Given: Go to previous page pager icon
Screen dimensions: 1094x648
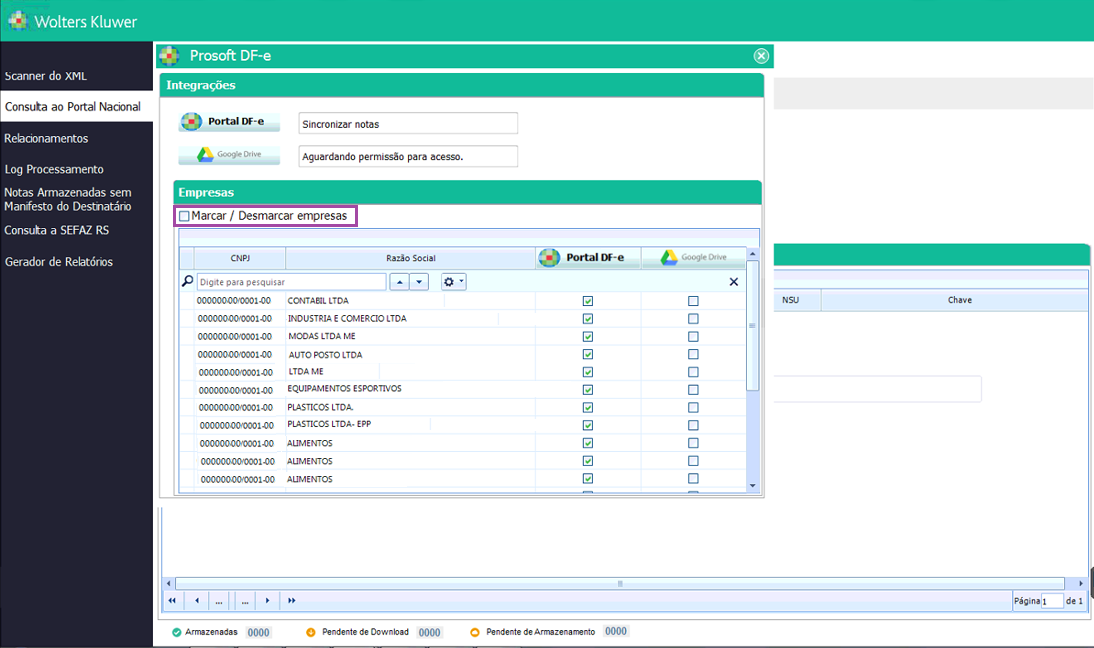Looking at the screenshot, I should click(x=197, y=601).
